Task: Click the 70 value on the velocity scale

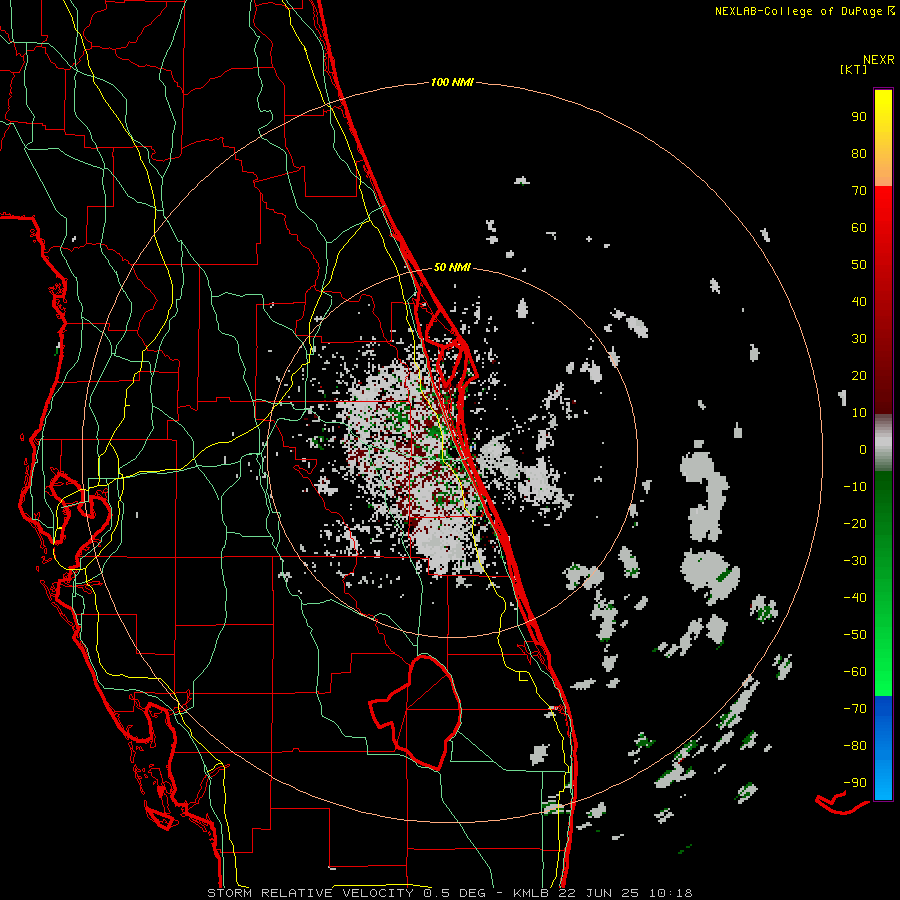Action: tap(859, 191)
